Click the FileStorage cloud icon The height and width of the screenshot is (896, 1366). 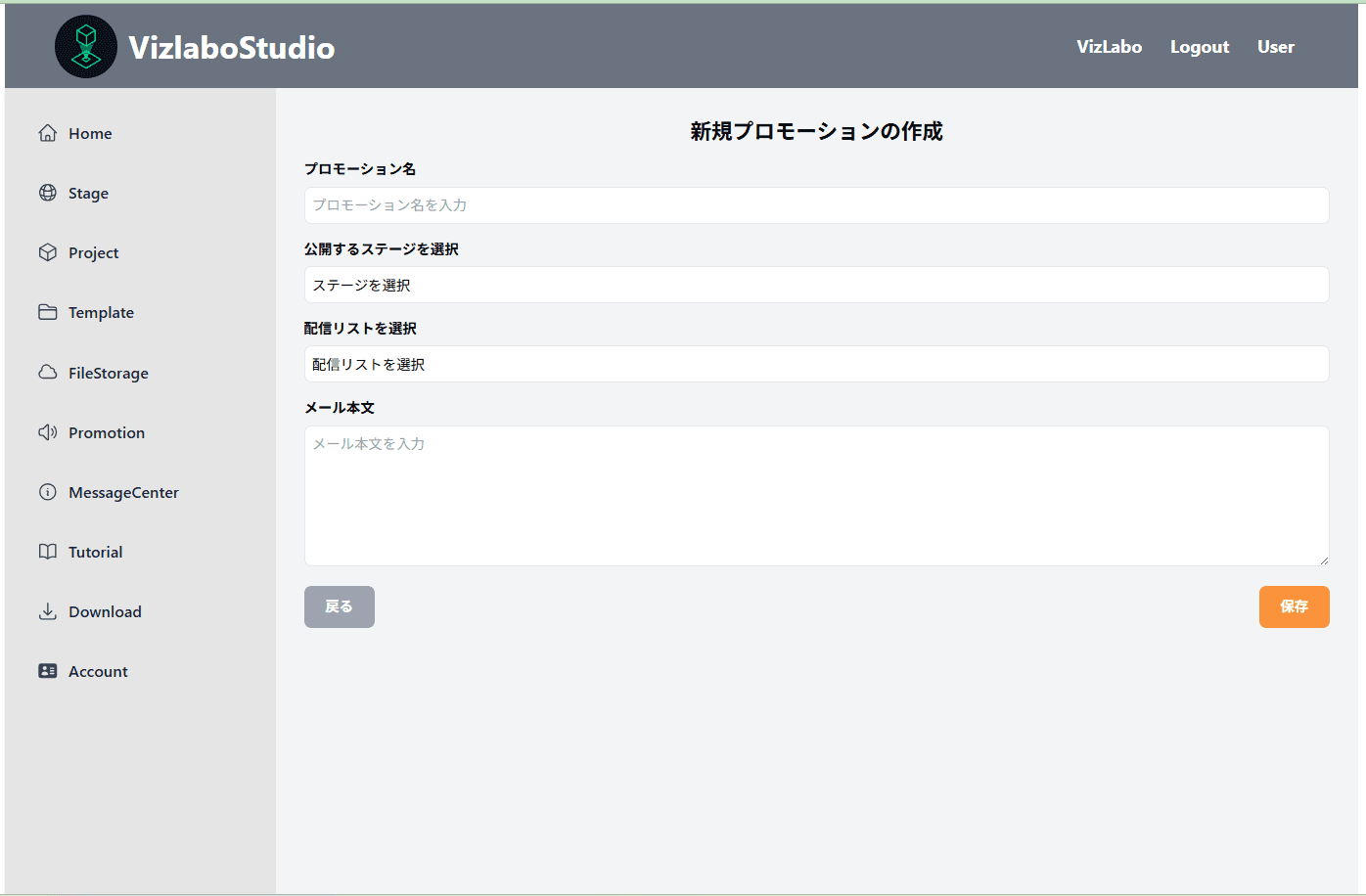(47, 373)
